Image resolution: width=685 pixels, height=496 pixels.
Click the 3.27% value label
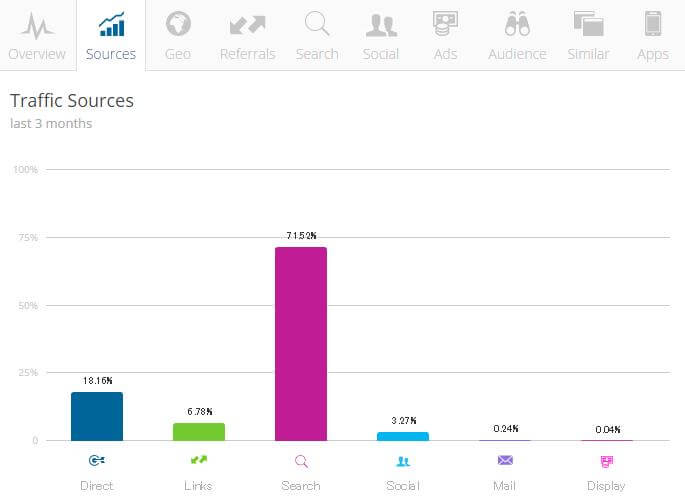404,420
